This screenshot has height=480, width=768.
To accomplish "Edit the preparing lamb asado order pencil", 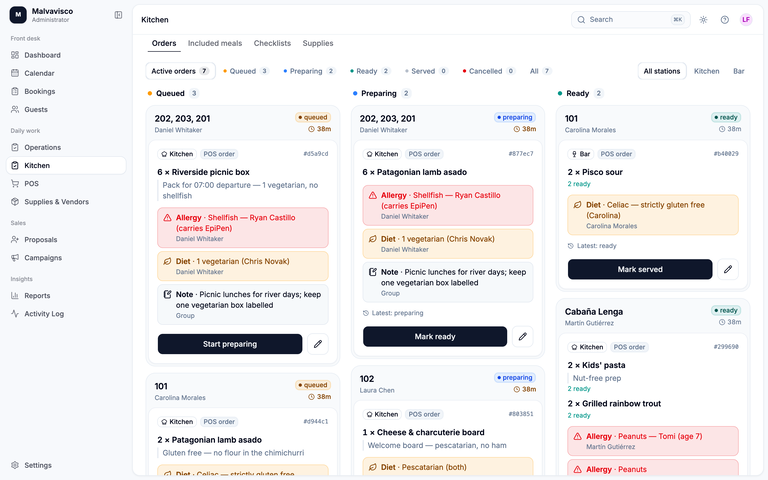I will pos(523,336).
